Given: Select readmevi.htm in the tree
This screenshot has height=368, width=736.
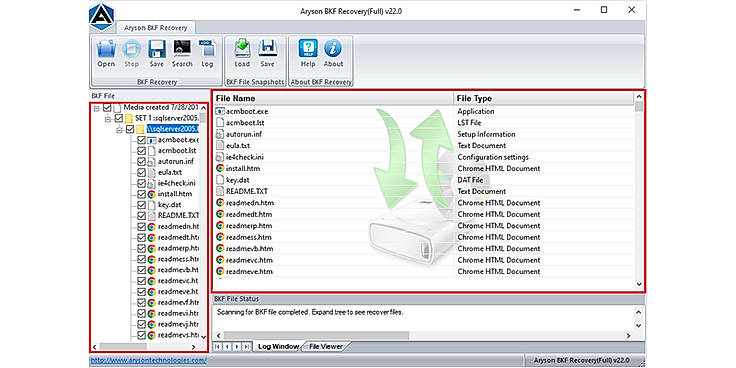Looking at the screenshot, I should click(x=178, y=313).
